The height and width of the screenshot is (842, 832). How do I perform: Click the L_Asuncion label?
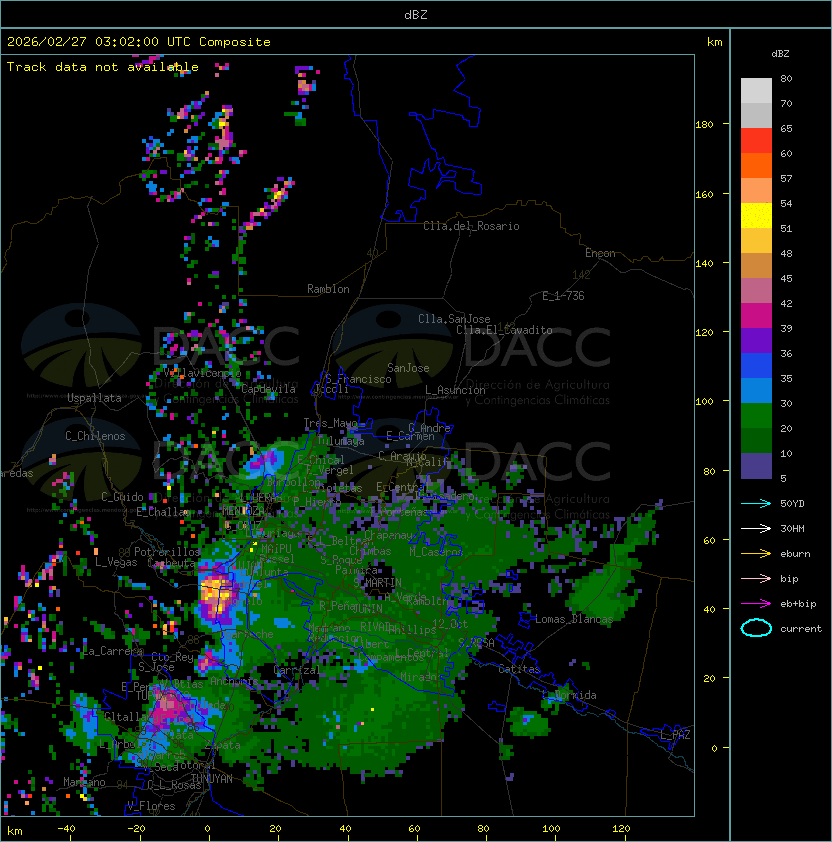pos(455,390)
